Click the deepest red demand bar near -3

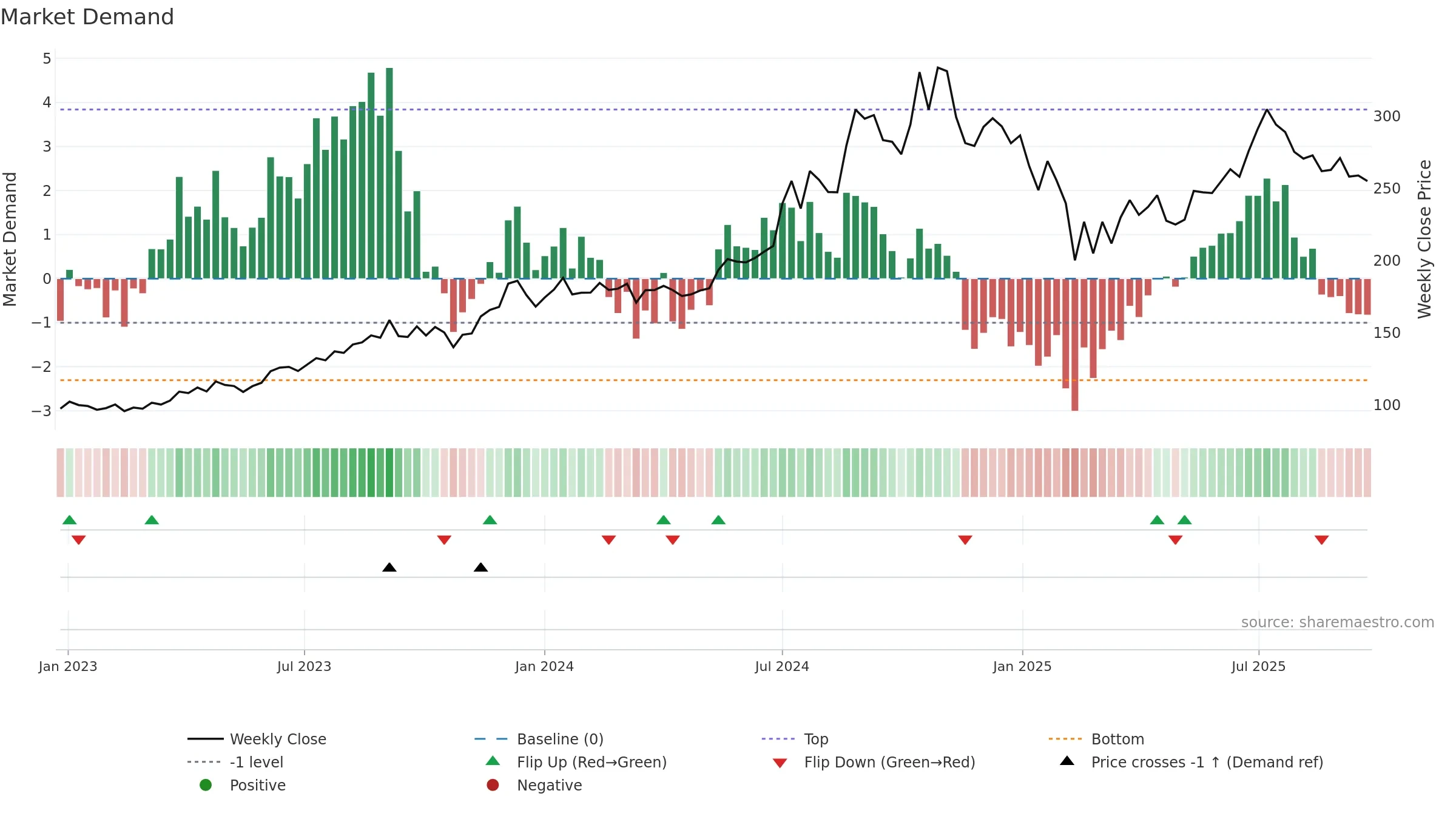[x=1075, y=345]
